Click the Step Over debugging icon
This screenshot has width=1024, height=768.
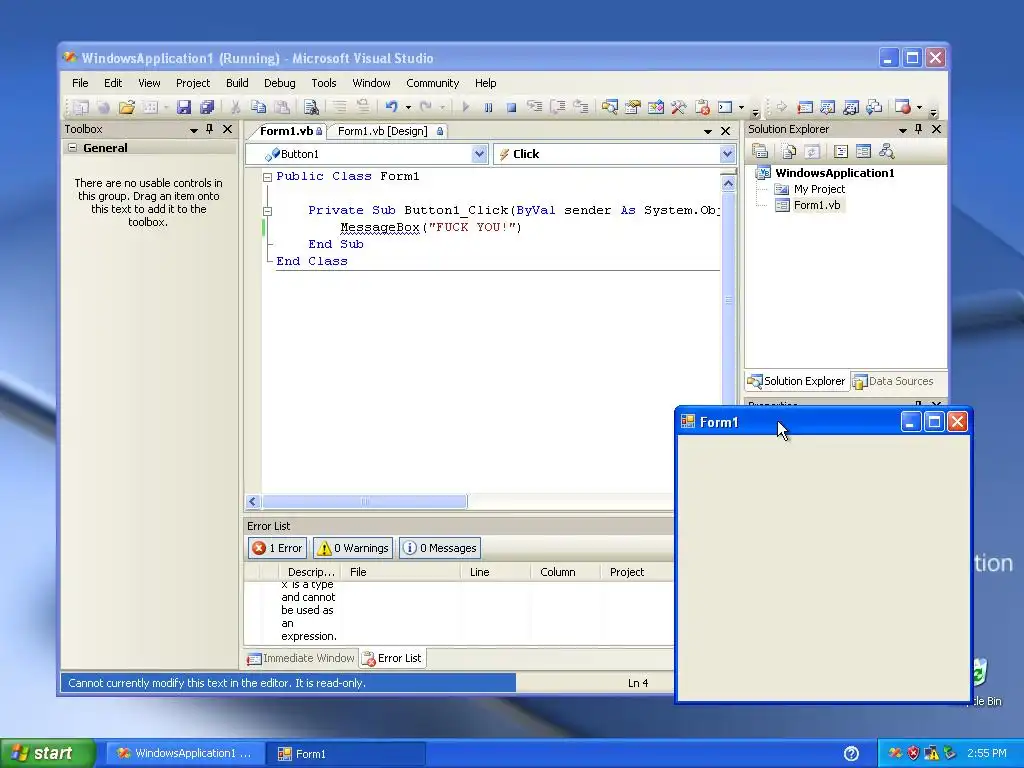[x=558, y=107]
